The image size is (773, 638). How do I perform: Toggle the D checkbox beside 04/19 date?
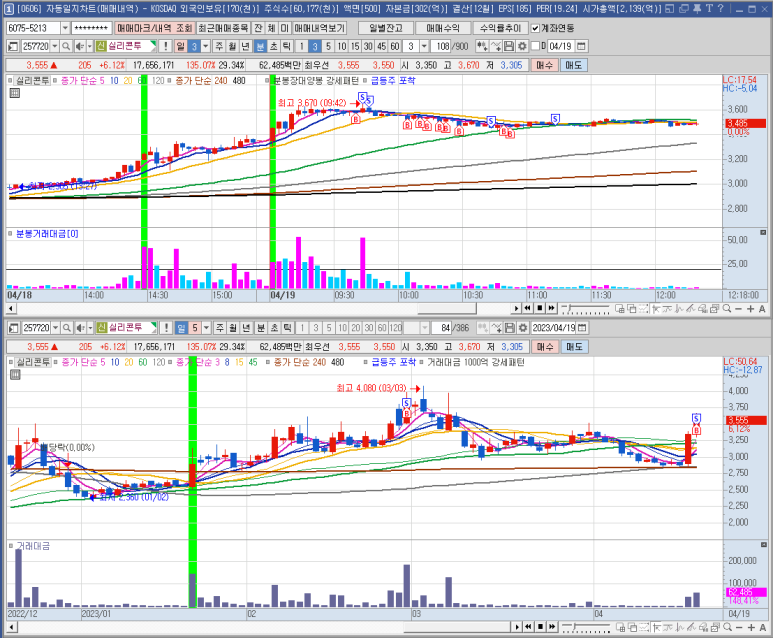tap(535, 46)
